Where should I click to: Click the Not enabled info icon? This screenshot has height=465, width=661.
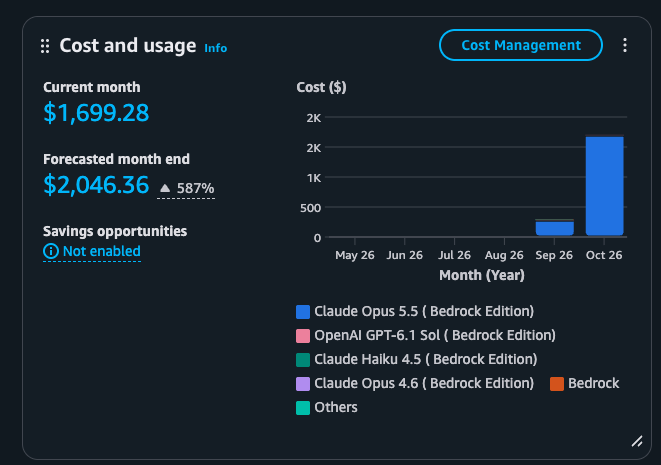[51, 251]
